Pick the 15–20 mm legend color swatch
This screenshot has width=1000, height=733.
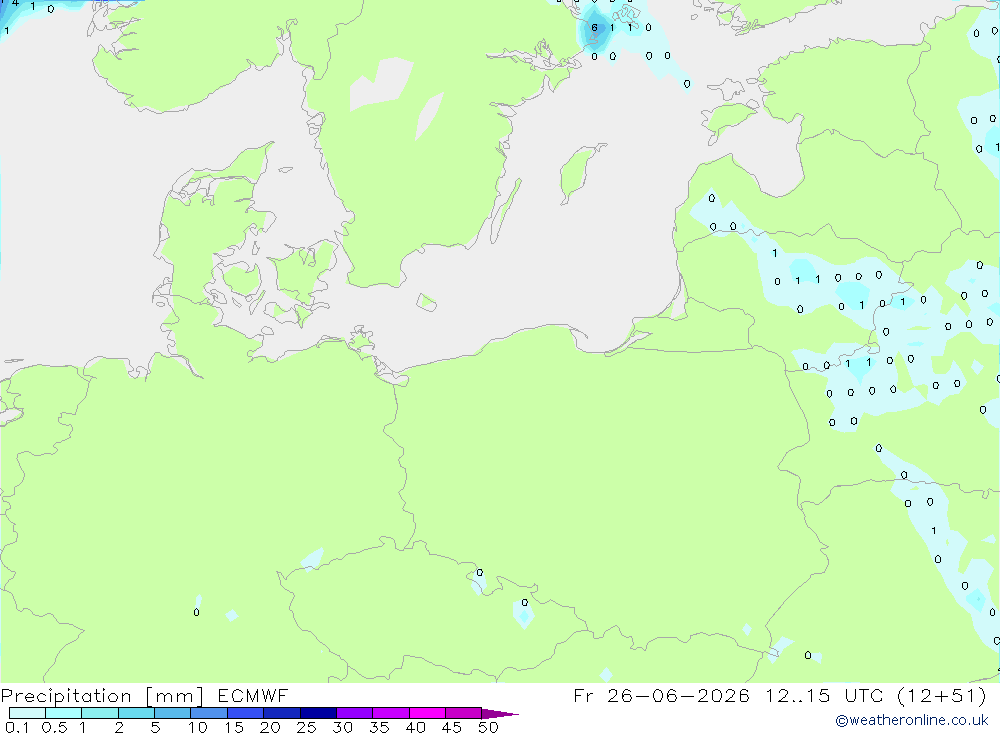pos(245,713)
